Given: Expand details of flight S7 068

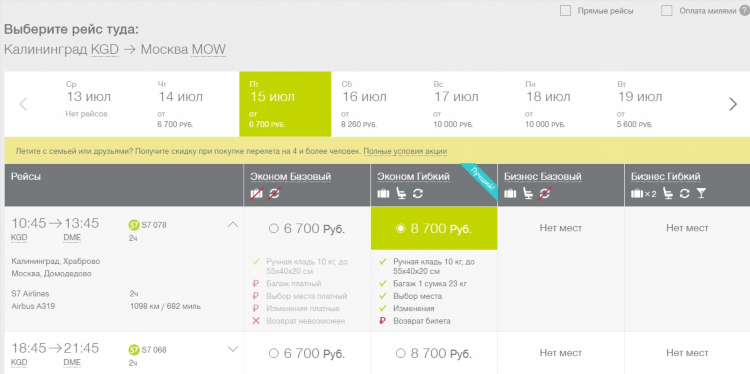Looking at the screenshot, I should [x=232, y=349].
